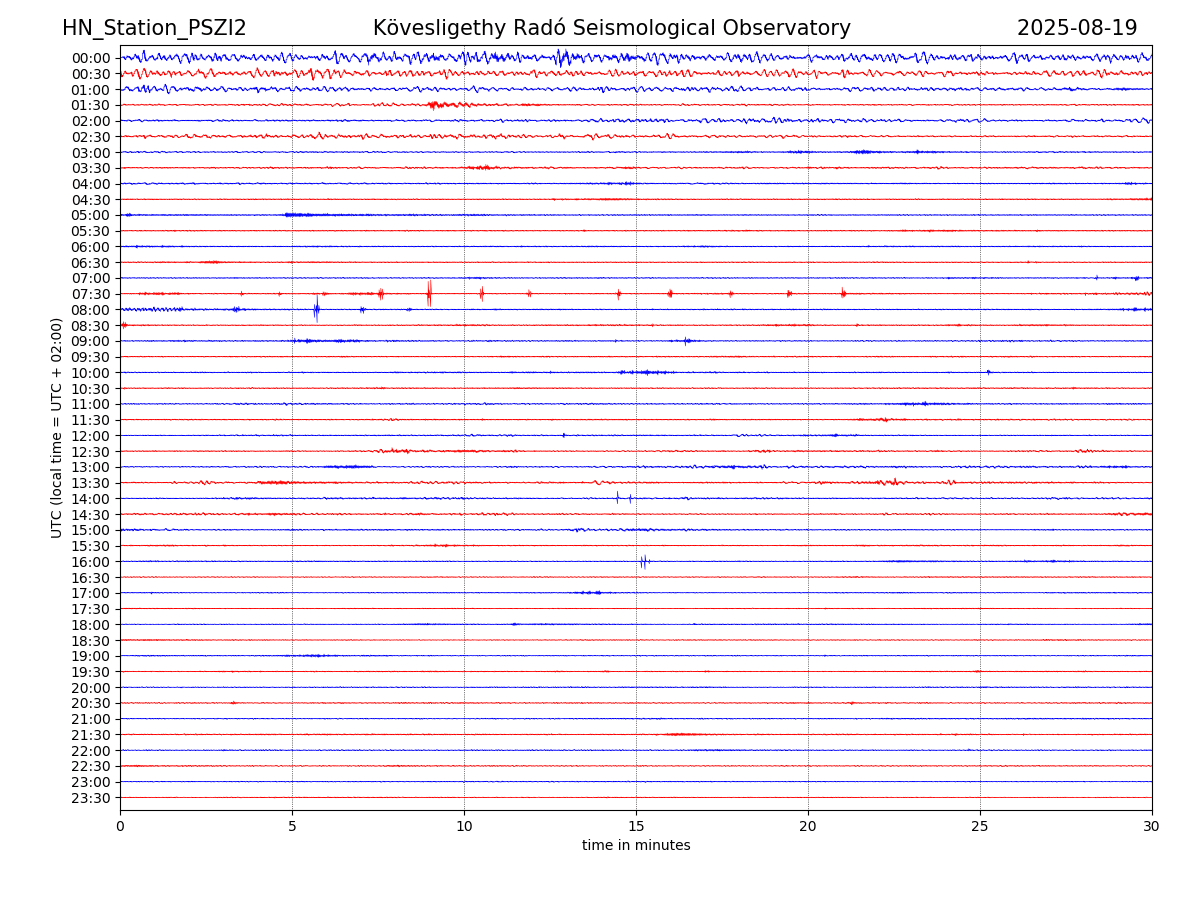Click the 2025-08-19 date label
This screenshot has height=900, width=1200.
tap(1076, 28)
